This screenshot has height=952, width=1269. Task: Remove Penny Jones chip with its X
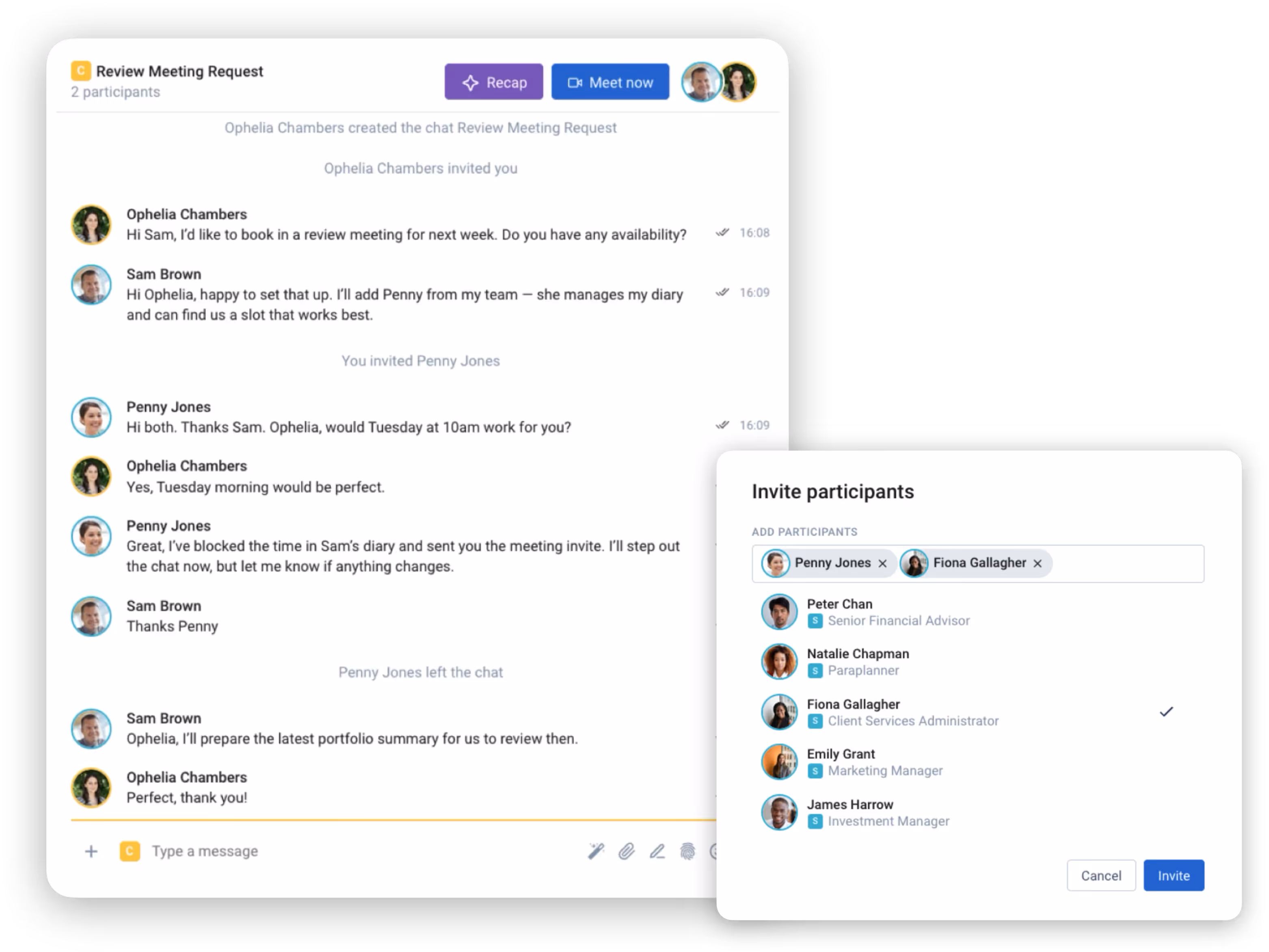tap(882, 563)
